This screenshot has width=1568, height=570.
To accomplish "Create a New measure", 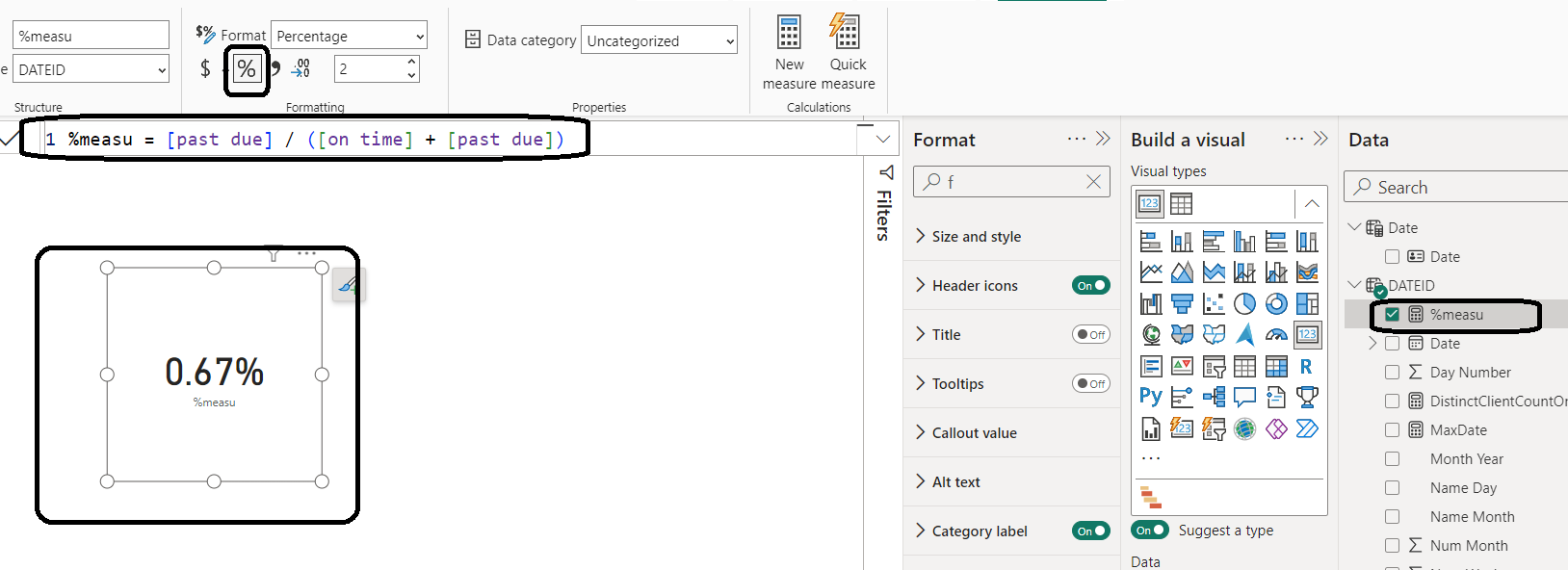I will pyautogui.click(x=790, y=53).
